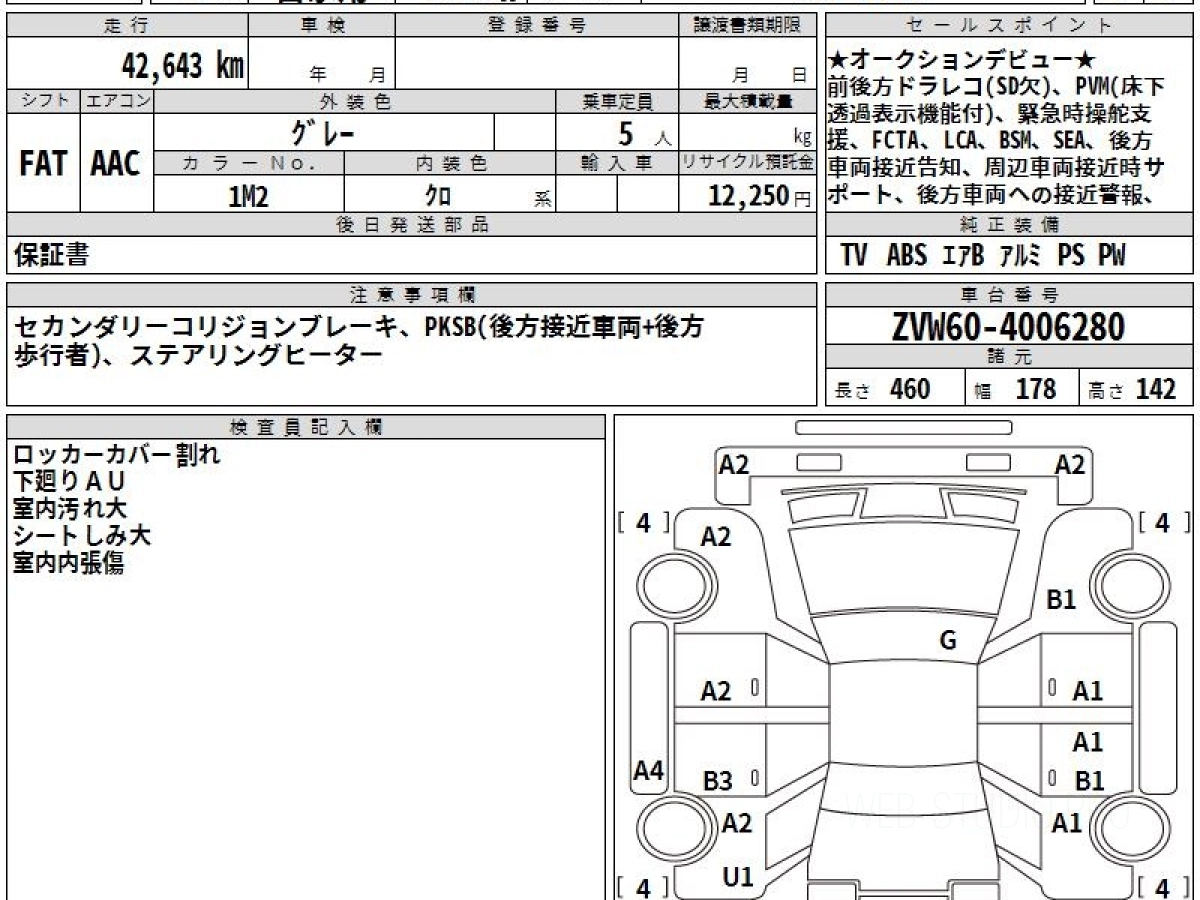Click the 検査員記入欄 header
This screenshot has height=900, width=1200.
click(306, 427)
